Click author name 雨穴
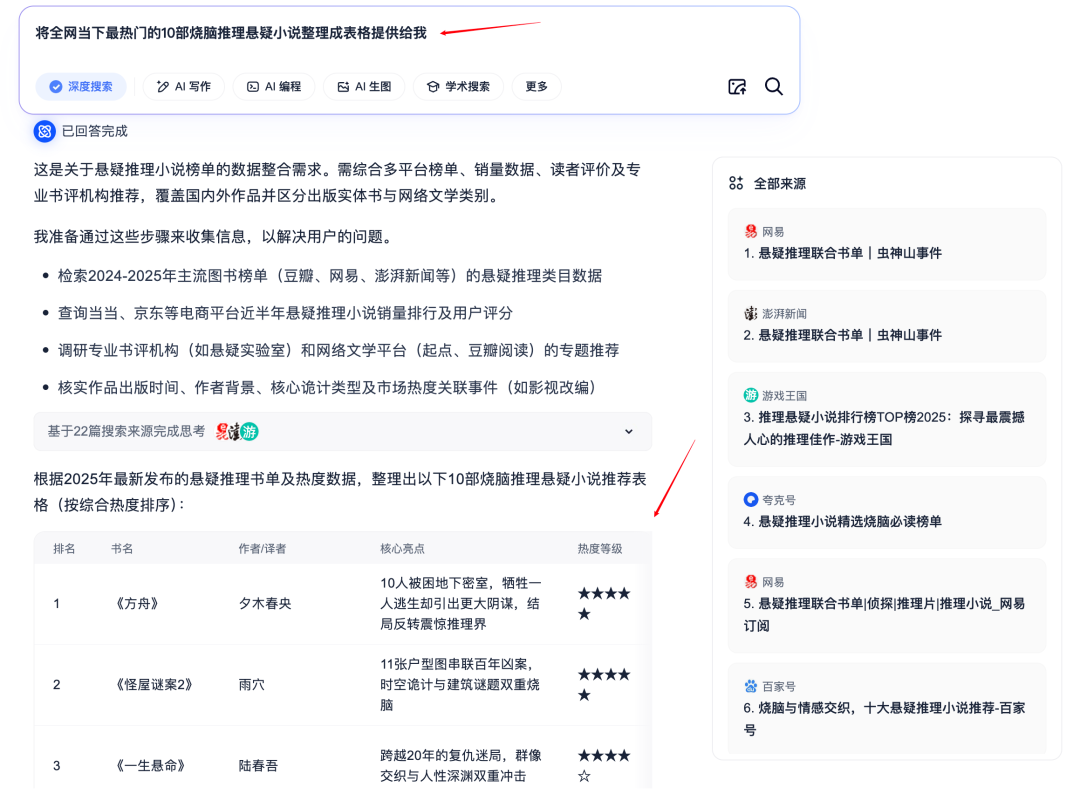Screen dimensions: 1080x794 (251, 685)
